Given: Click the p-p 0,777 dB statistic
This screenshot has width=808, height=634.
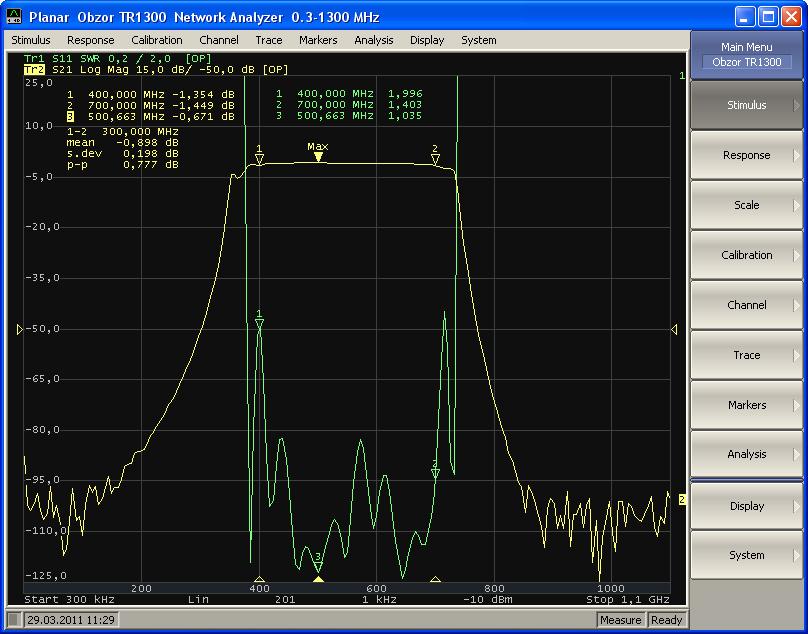Looking at the screenshot, I should point(122,165).
